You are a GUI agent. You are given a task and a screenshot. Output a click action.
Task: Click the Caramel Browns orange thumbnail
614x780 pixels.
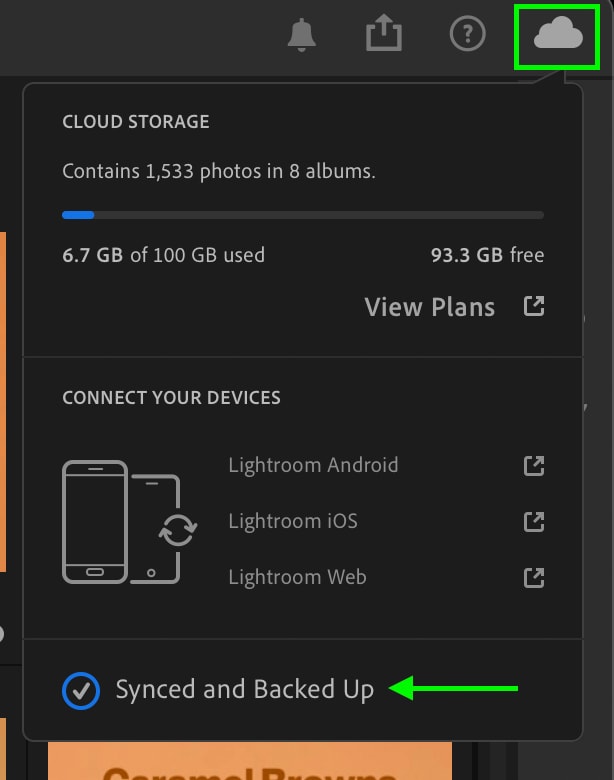point(250,761)
